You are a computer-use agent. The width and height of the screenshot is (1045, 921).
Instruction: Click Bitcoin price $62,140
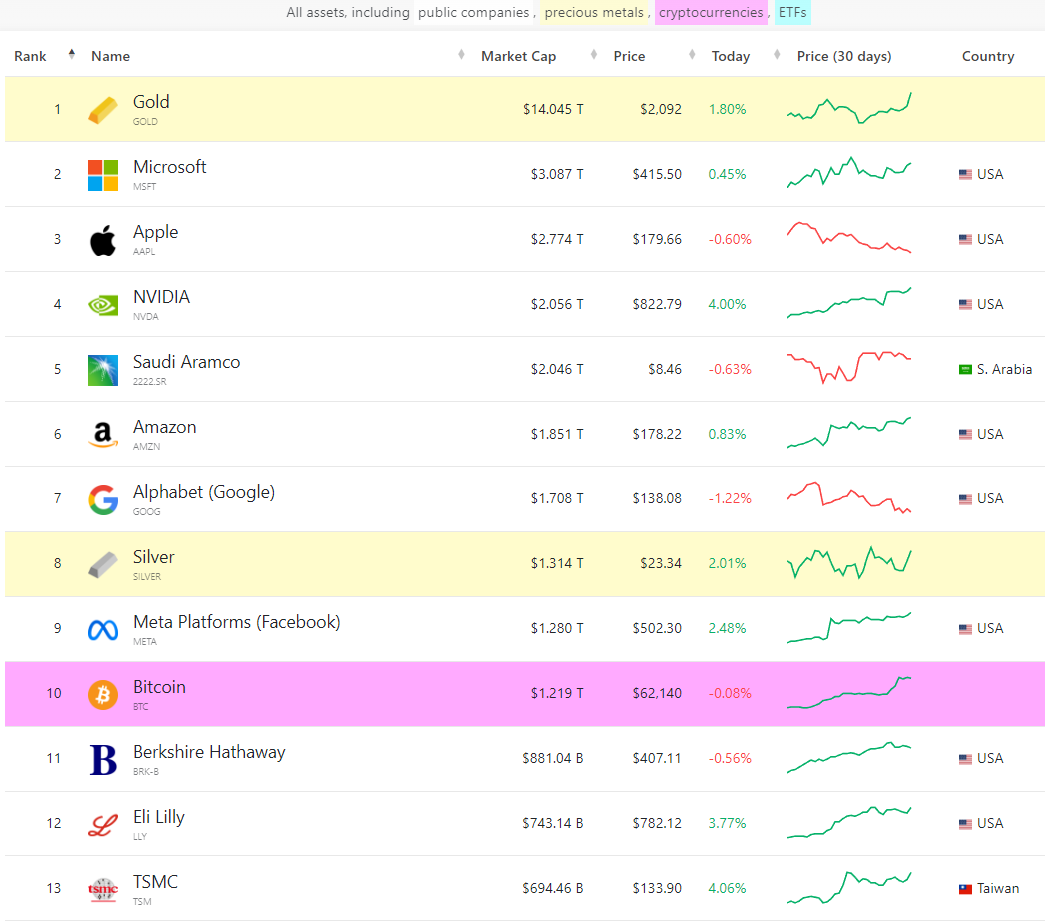(x=657, y=694)
